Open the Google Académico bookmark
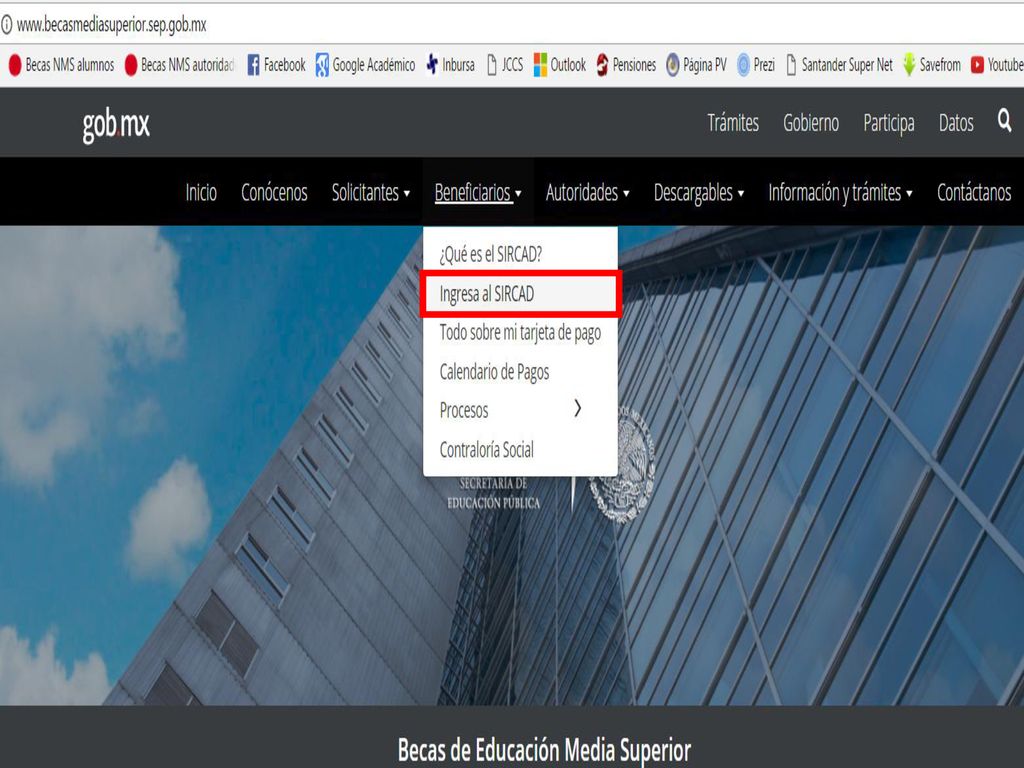Screen dimensions: 1024x768 (365, 65)
